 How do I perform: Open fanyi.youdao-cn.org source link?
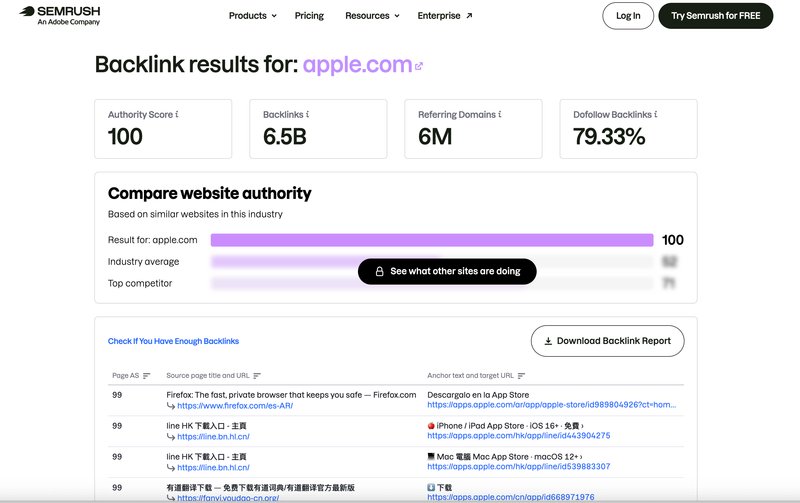pyautogui.click(x=228, y=498)
